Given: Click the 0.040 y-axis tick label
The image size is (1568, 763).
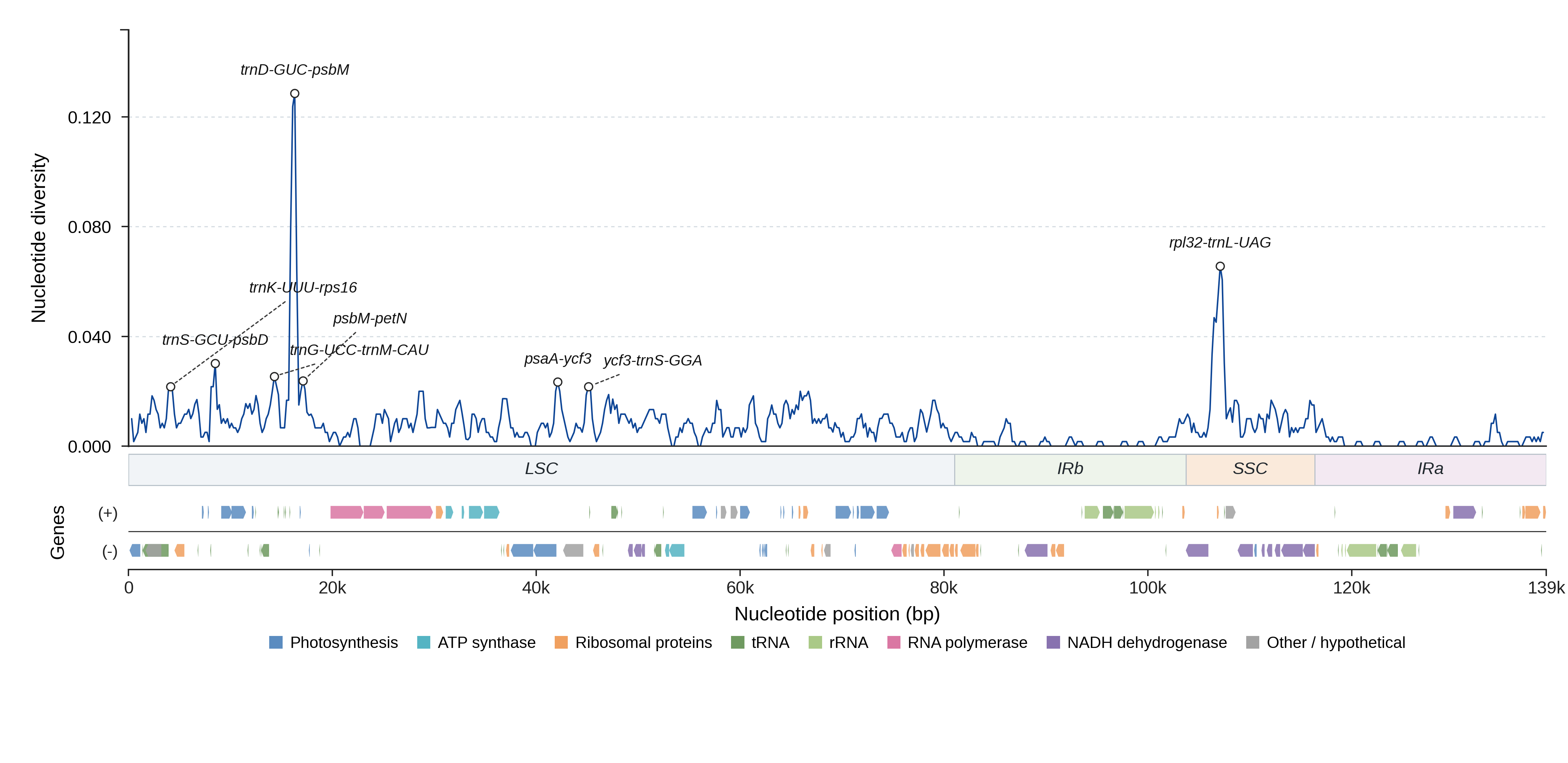Looking at the screenshot, I should pyautogui.click(x=90, y=337).
